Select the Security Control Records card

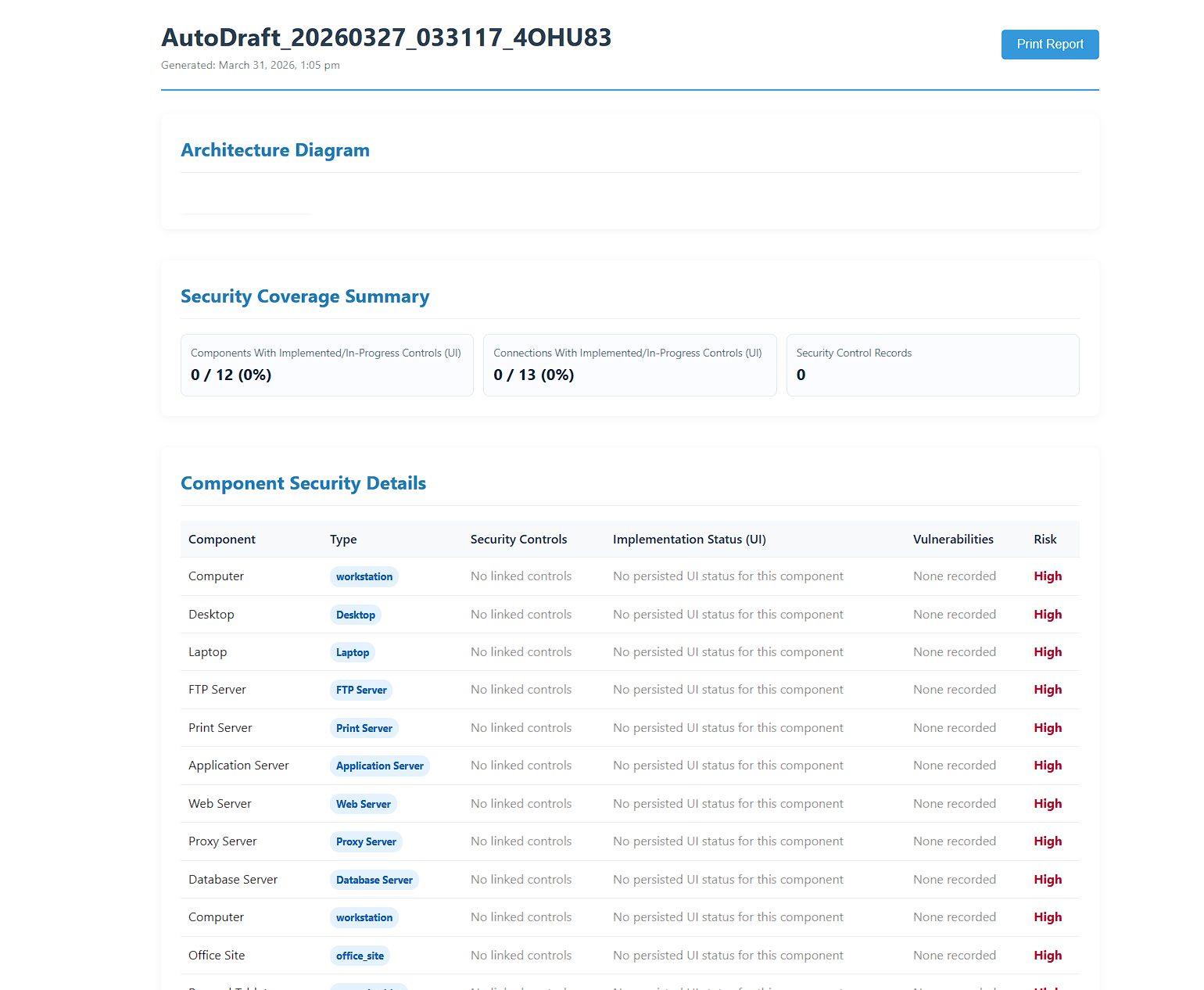(932, 365)
